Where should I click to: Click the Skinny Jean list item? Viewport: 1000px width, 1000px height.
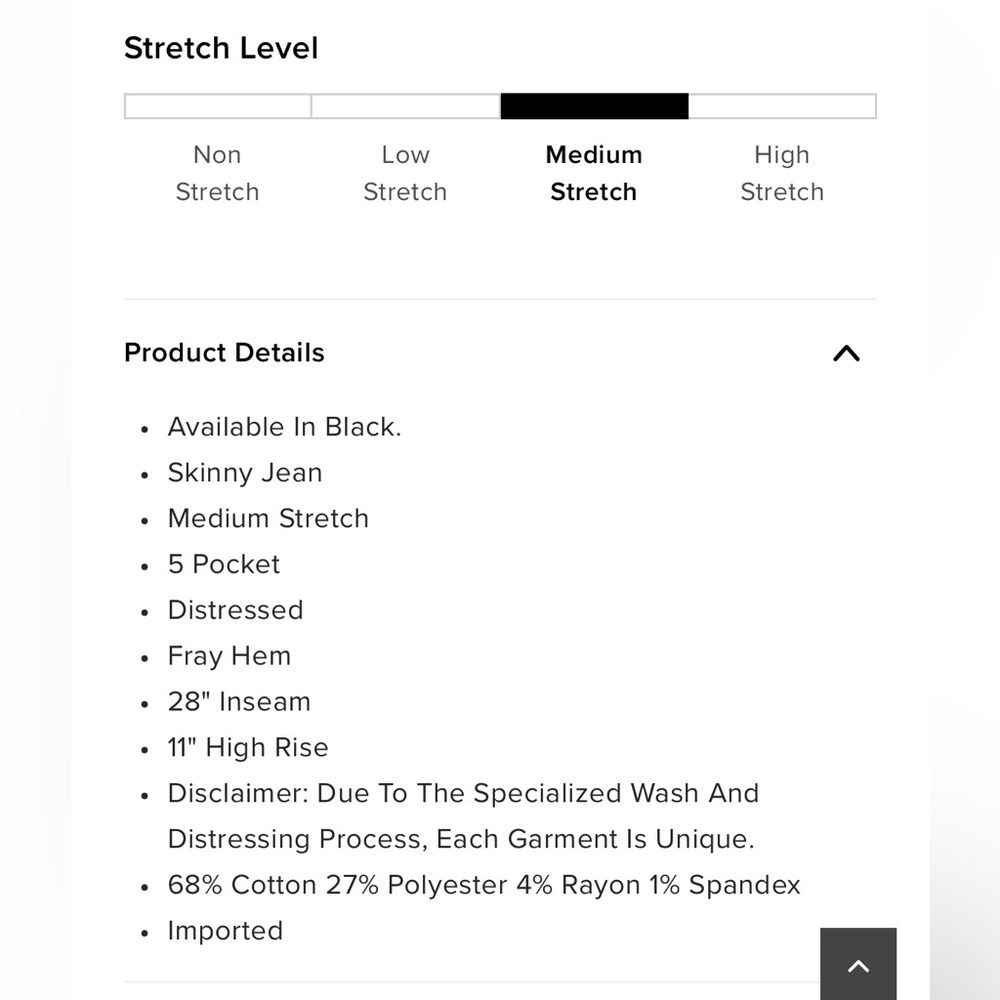[245, 473]
